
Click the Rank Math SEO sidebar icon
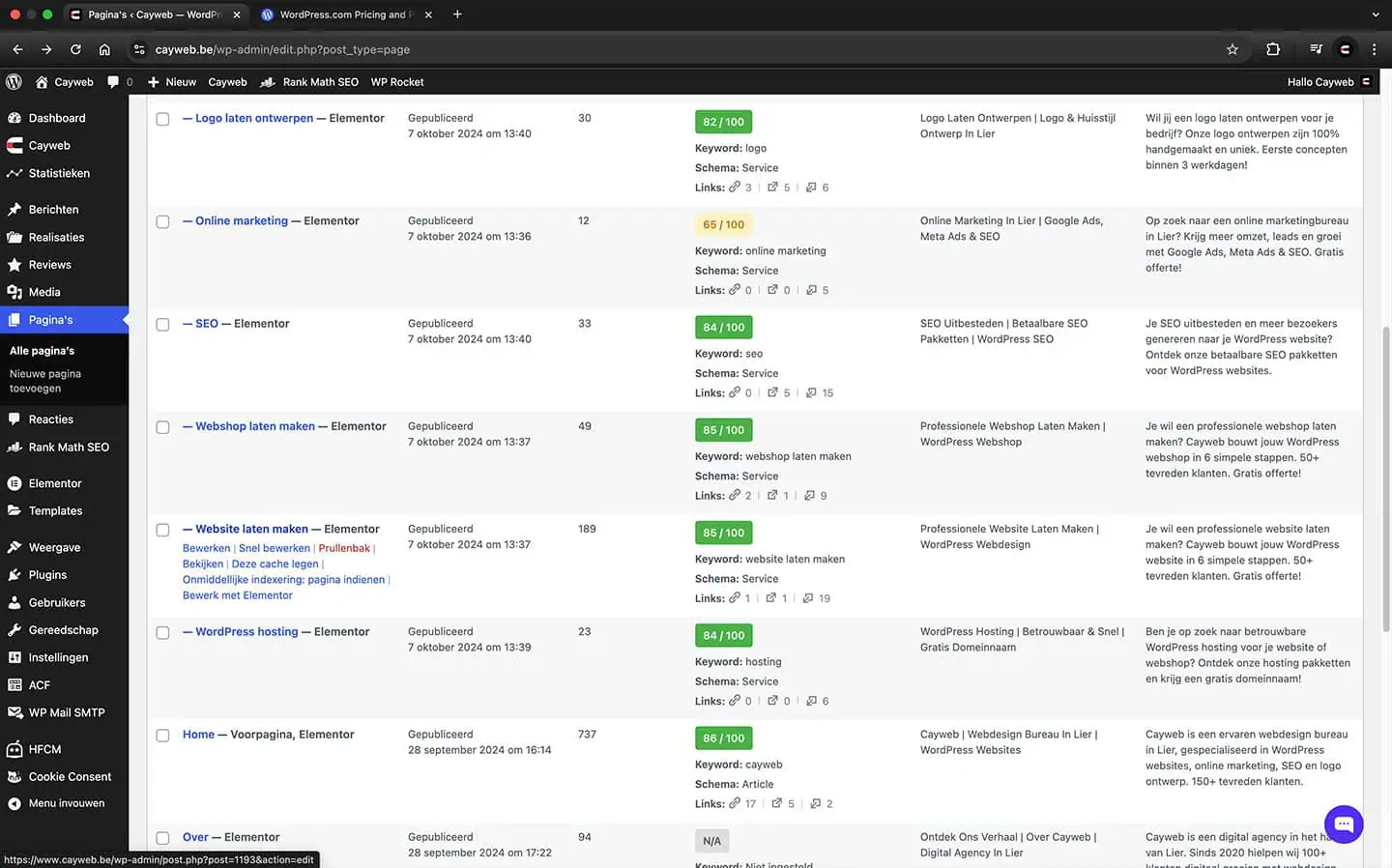14,447
